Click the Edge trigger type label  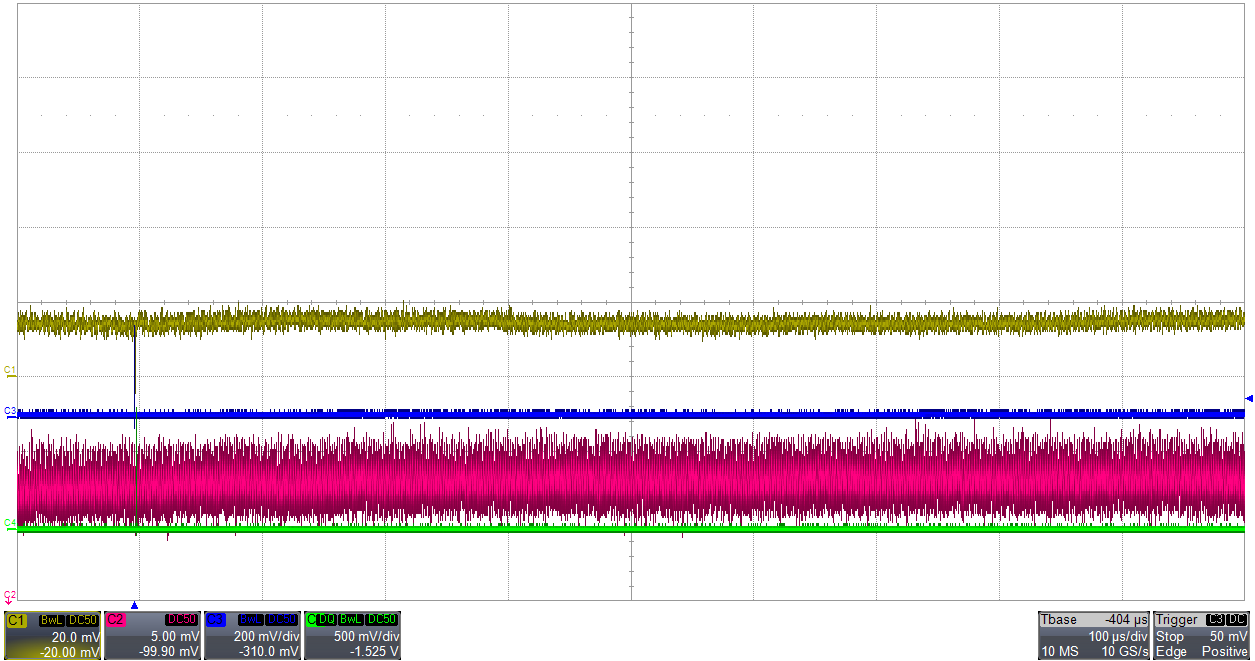click(x=1171, y=652)
